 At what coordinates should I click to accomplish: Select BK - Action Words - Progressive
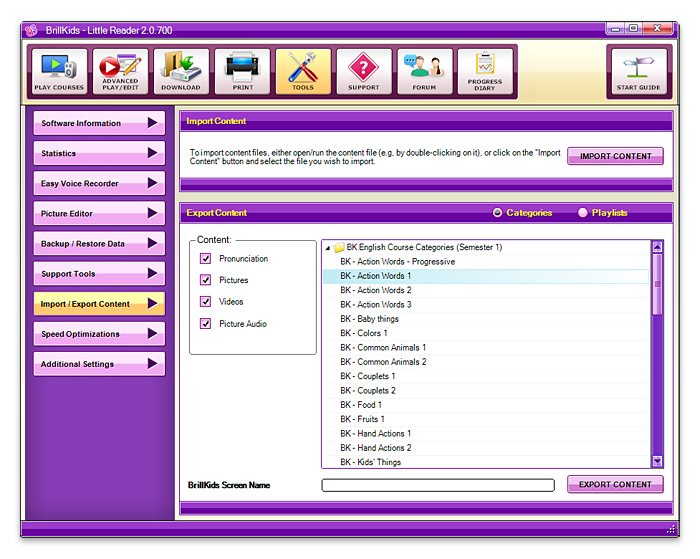point(486,262)
